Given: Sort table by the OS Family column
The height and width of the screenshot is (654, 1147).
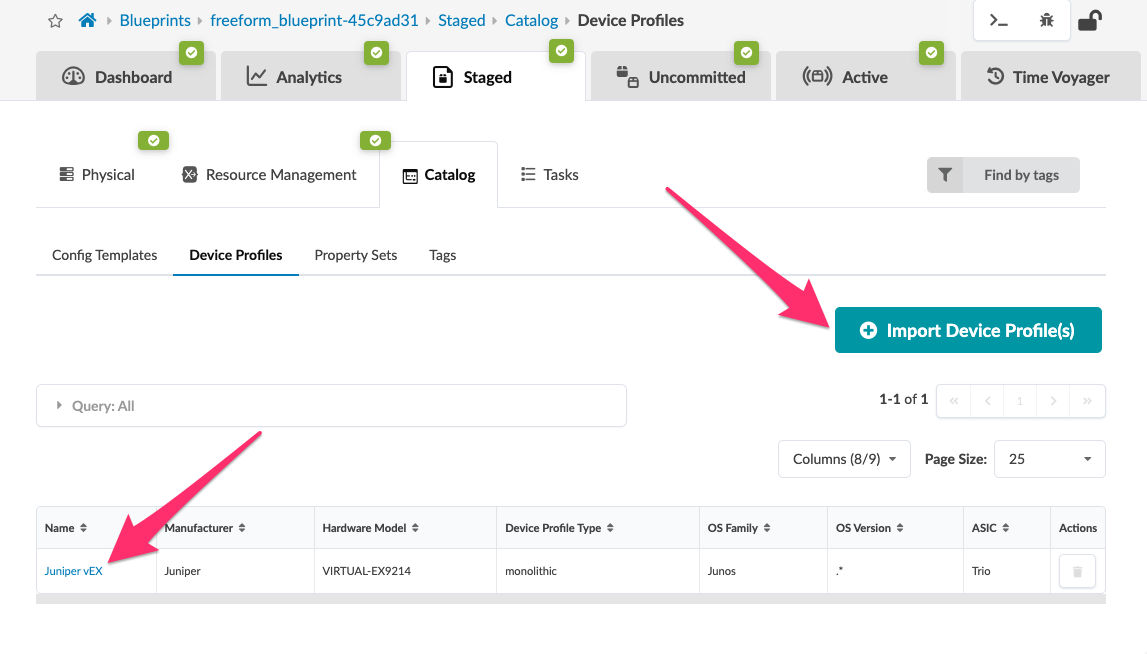Looking at the screenshot, I should click(x=739, y=528).
